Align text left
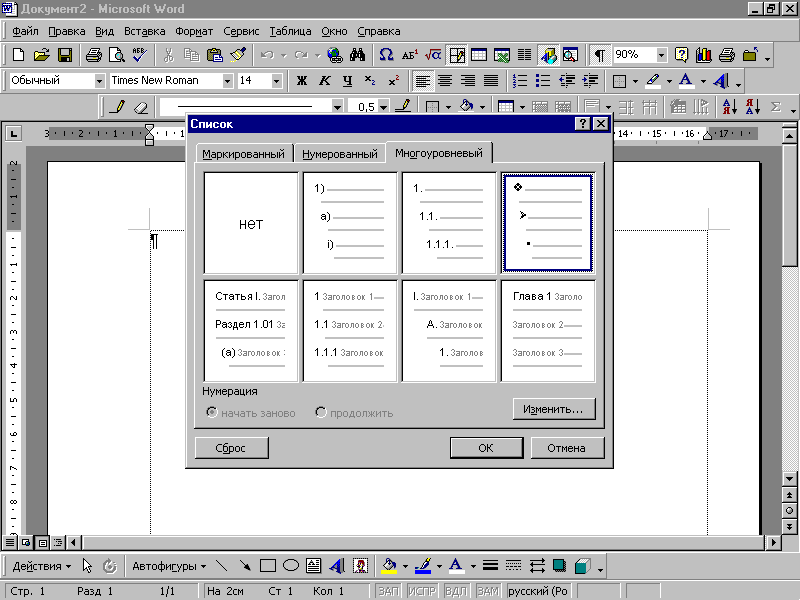 click(x=422, y=81)
